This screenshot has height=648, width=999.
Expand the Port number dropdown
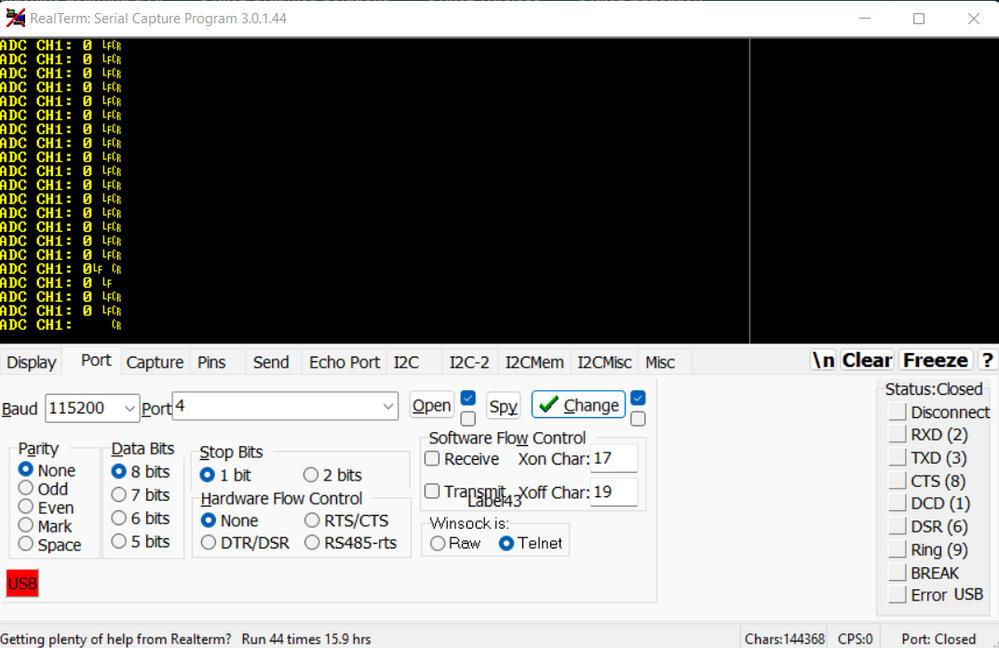coord(388,407)
